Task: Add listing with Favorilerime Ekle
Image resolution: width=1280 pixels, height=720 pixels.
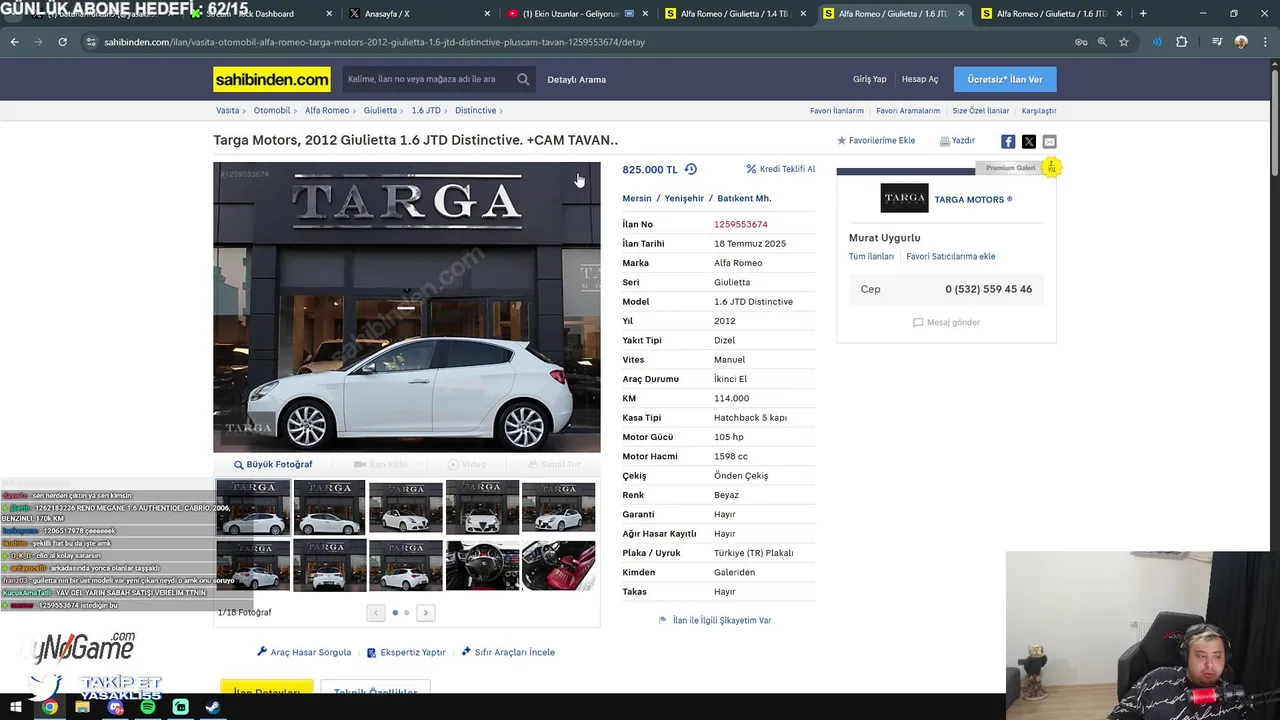Action: pyautogui.click(x=876, y=141)
